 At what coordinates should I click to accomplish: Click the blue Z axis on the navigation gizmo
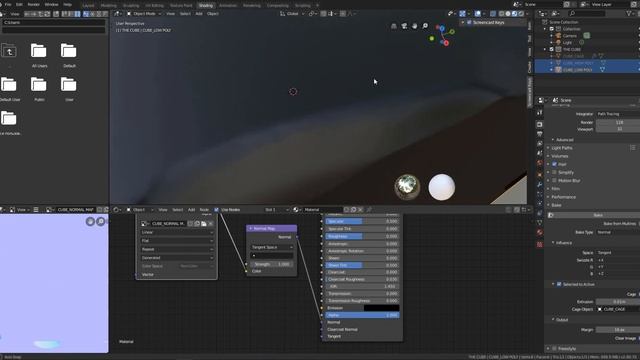442,28
